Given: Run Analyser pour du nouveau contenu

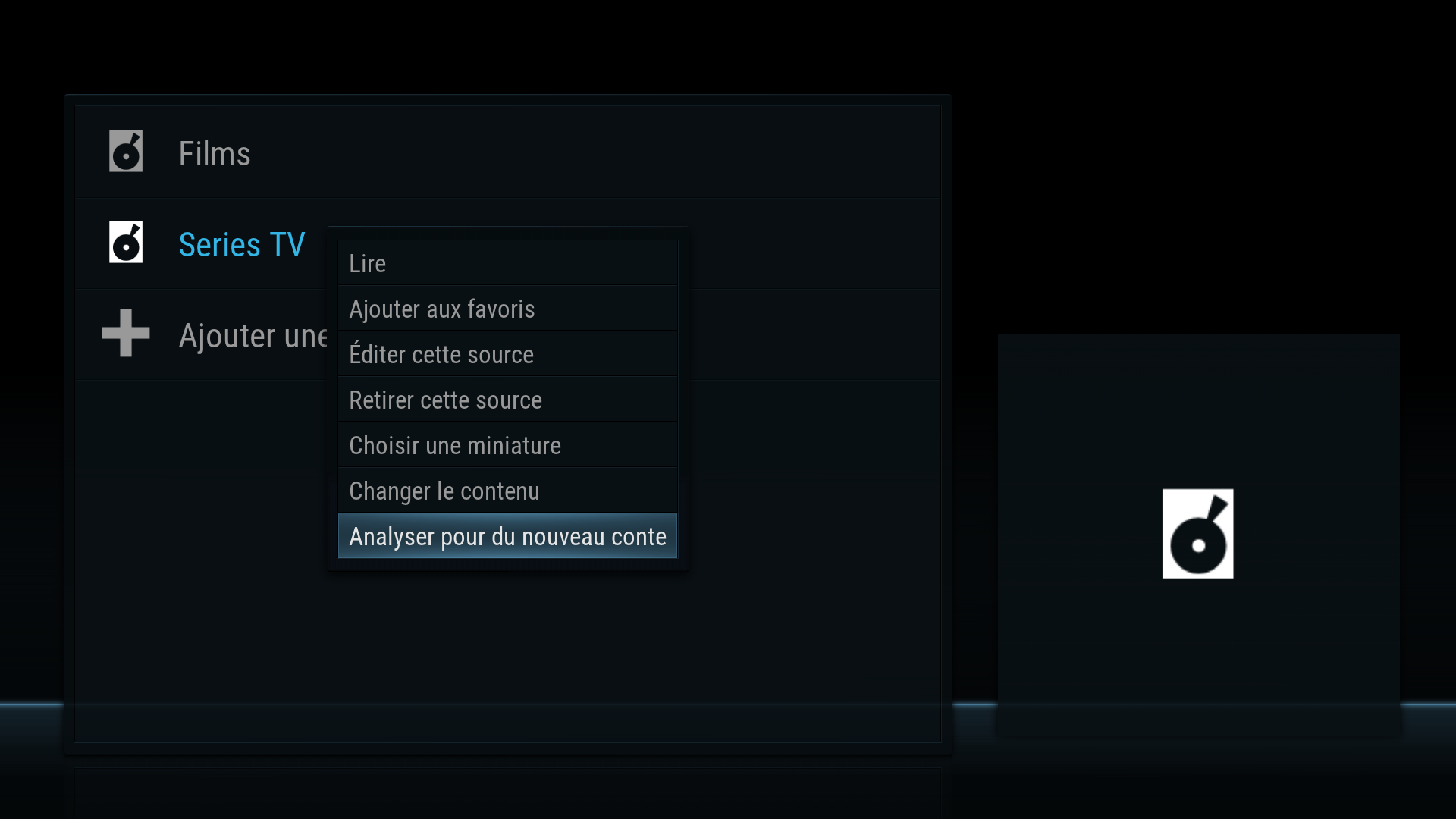Looking at the screenshot, I should point(507,536).
